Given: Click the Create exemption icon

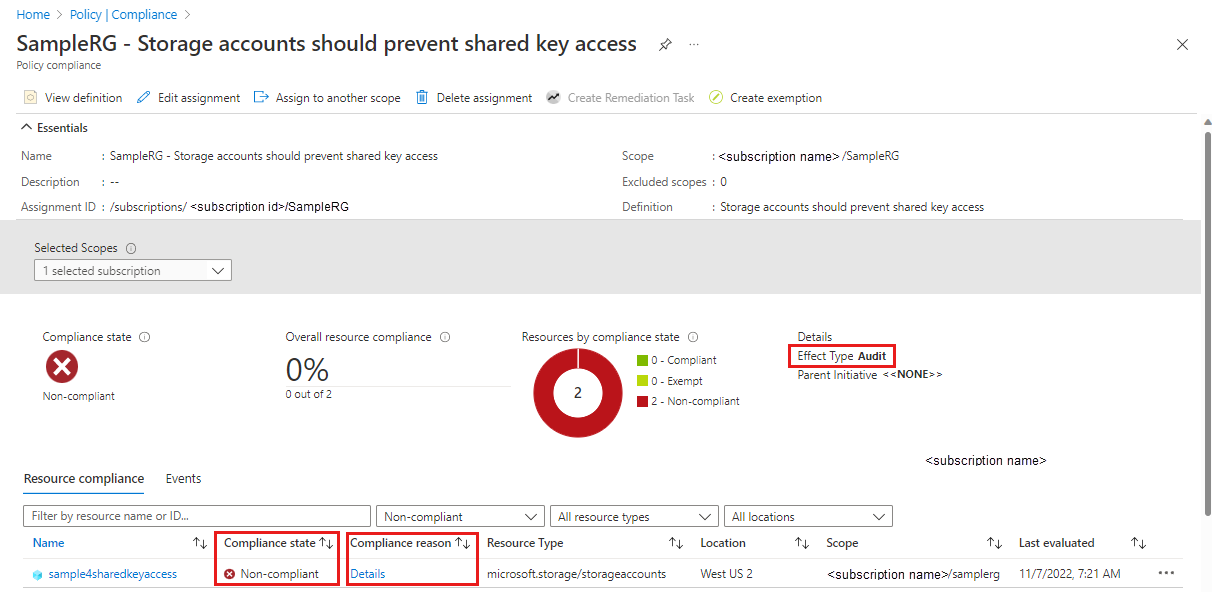Looking at the screenshot, I should click(x=716, y=98).
